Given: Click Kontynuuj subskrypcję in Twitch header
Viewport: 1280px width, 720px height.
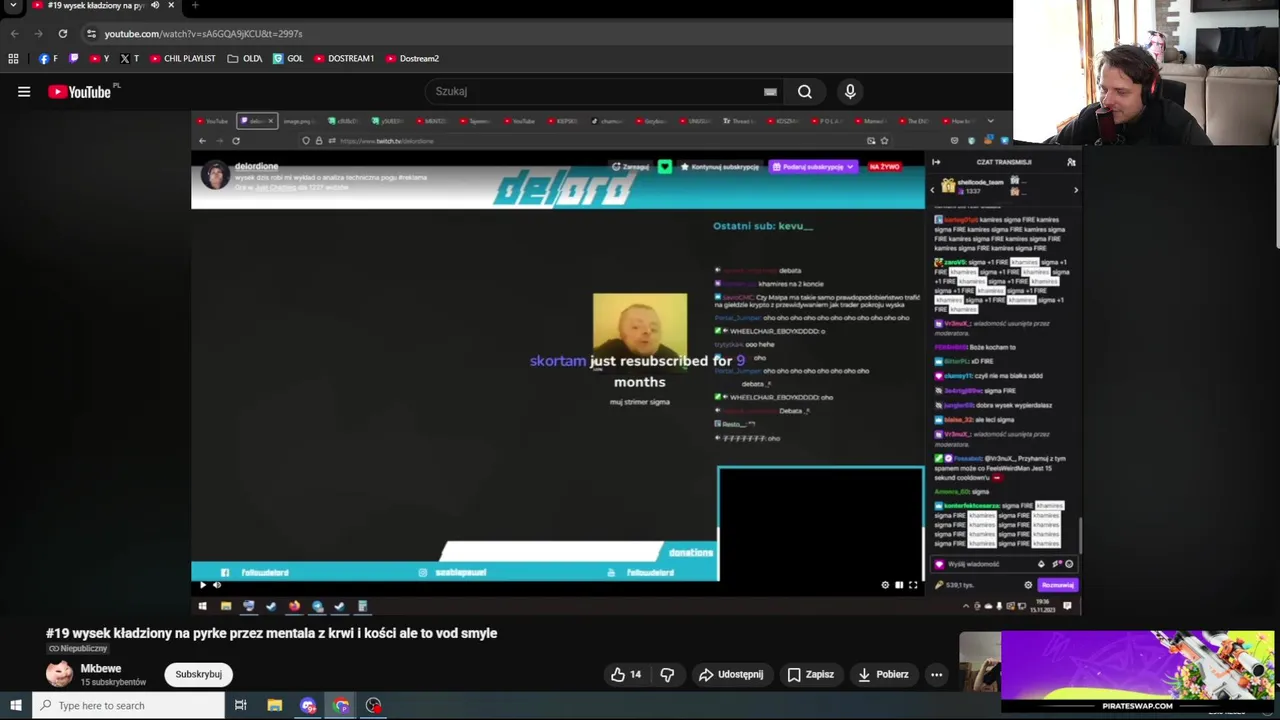Looking at the screenshot, I should click(721, 166).
